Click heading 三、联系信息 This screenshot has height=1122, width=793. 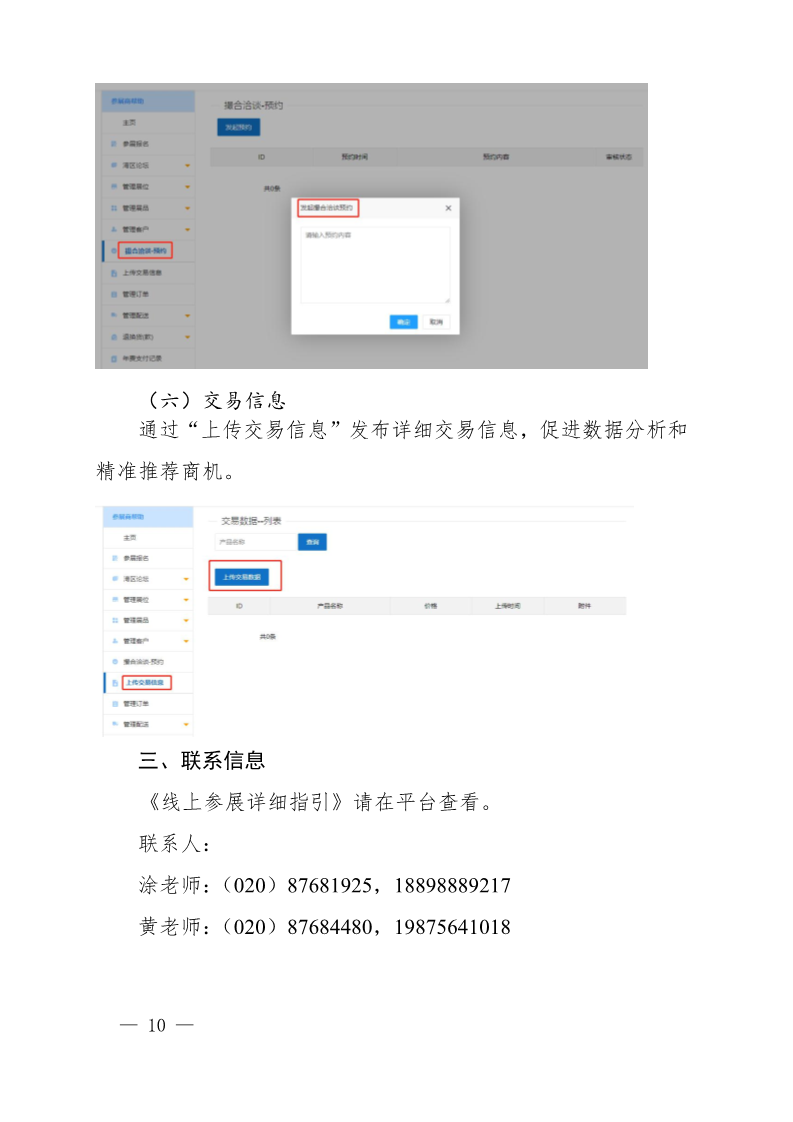click(x=202, y=760)
